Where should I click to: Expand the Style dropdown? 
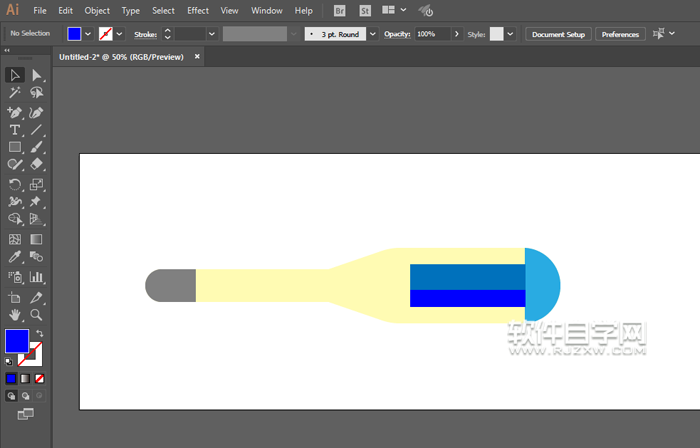coord(510,34)
